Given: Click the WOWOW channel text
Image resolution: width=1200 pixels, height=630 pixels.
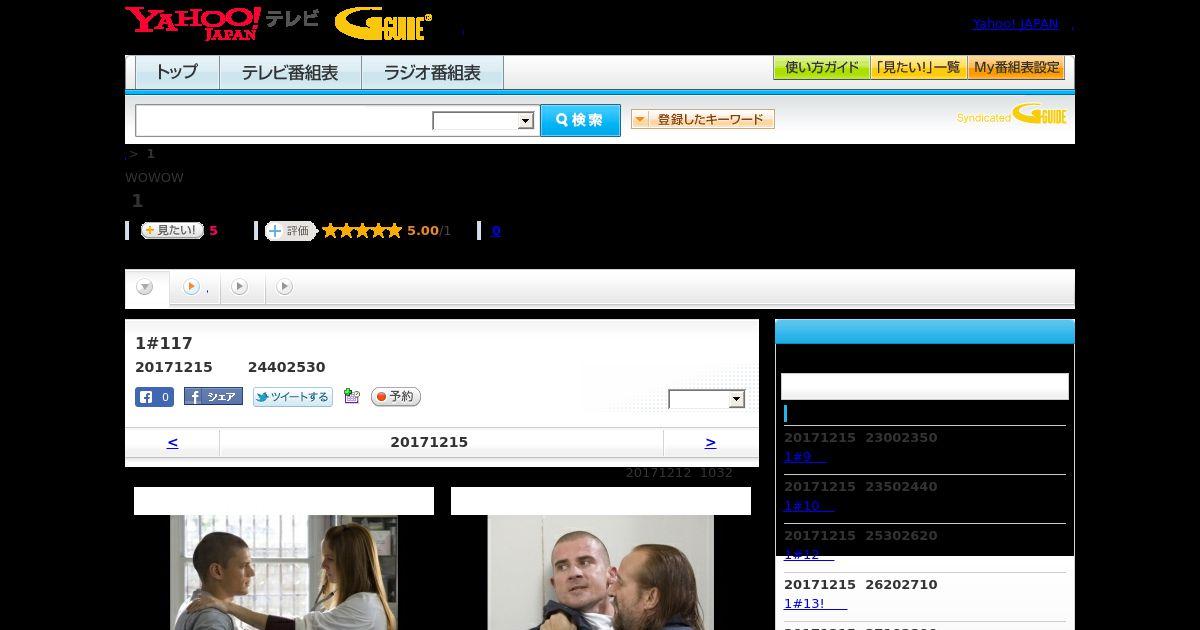Looking at the screenshot, I should tap(154, 178).
